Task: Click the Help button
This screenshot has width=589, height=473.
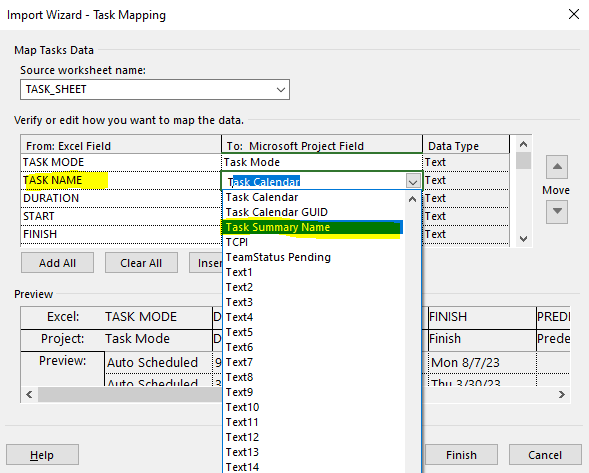Action: [42, 455]
